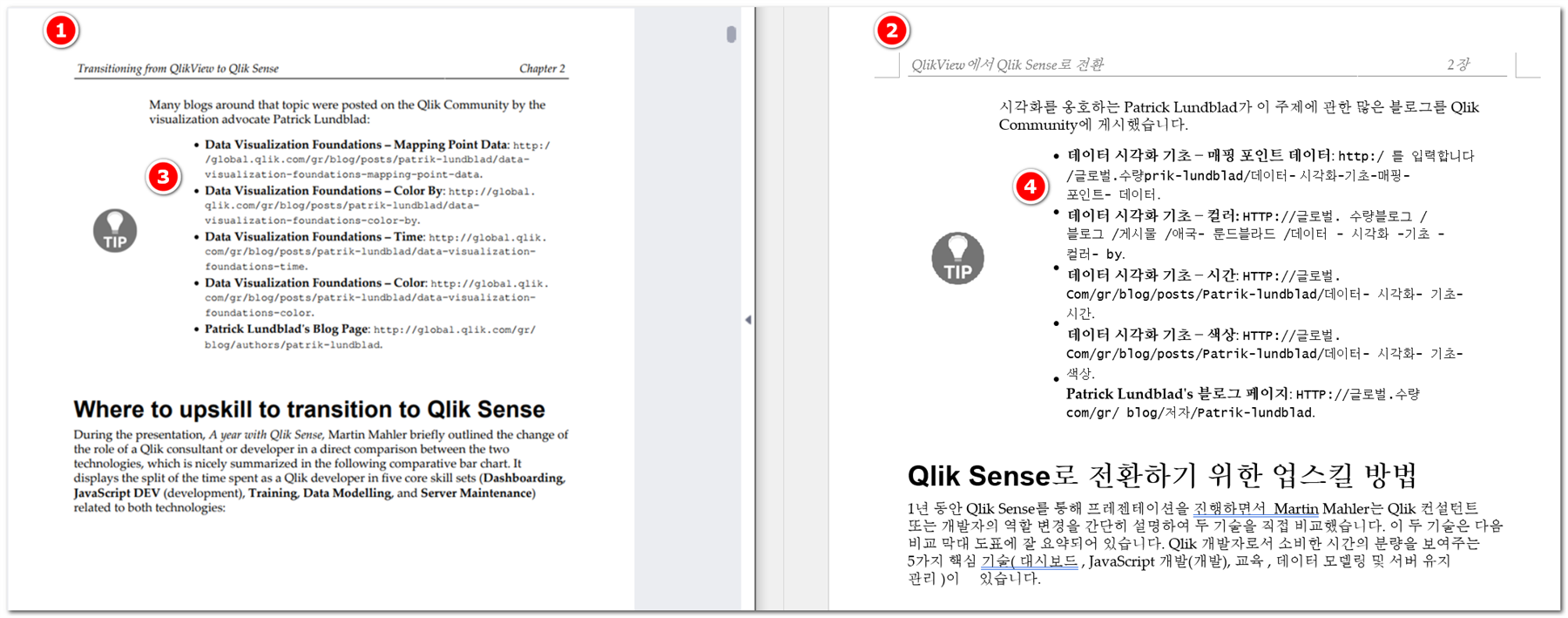The image size is (1568, 618).
Task: Collapse the pane with the divider arrow
Action: pos(748,320)
